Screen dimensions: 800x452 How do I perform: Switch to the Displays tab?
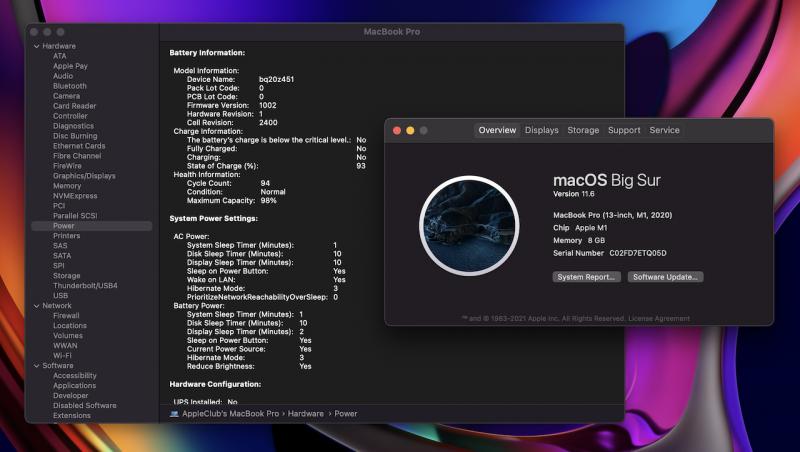(x=541, y=130)
